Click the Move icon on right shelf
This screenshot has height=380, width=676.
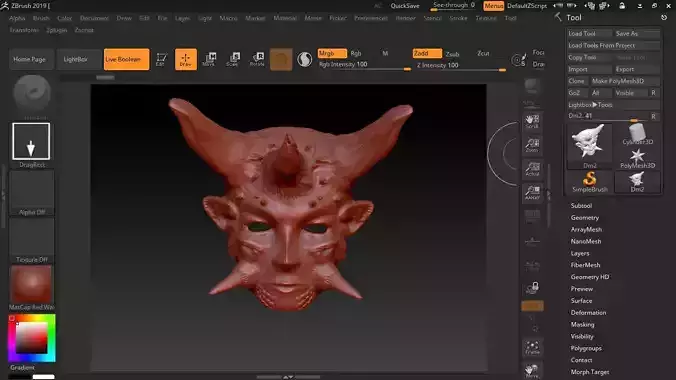click(532, 371)
